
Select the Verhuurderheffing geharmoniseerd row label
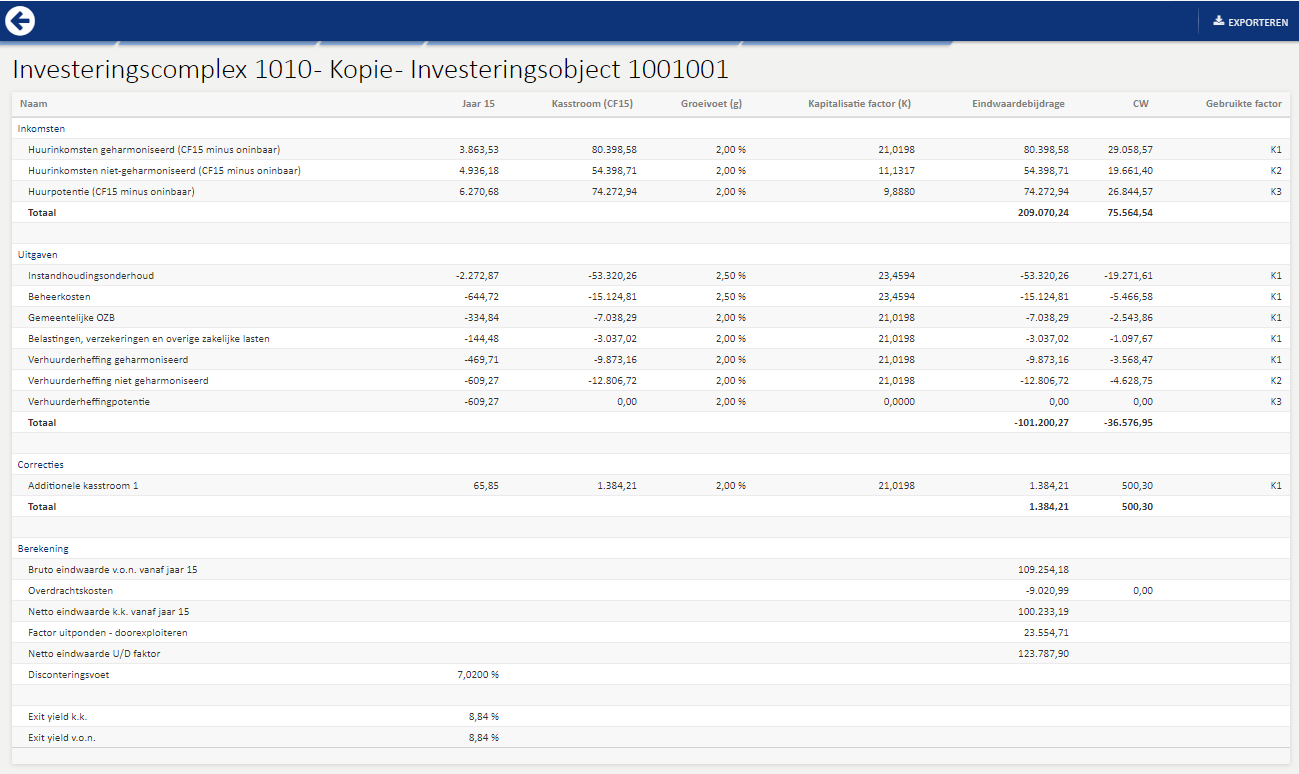pos(108,359)
